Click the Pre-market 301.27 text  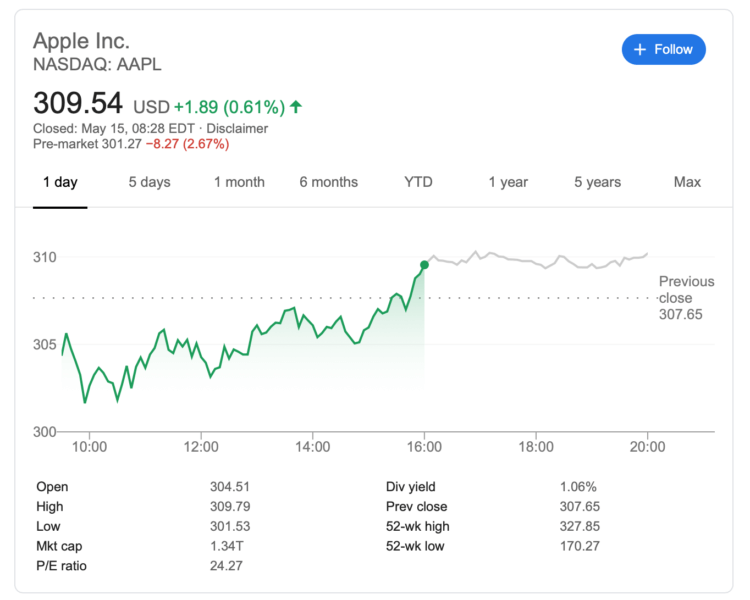87,144
